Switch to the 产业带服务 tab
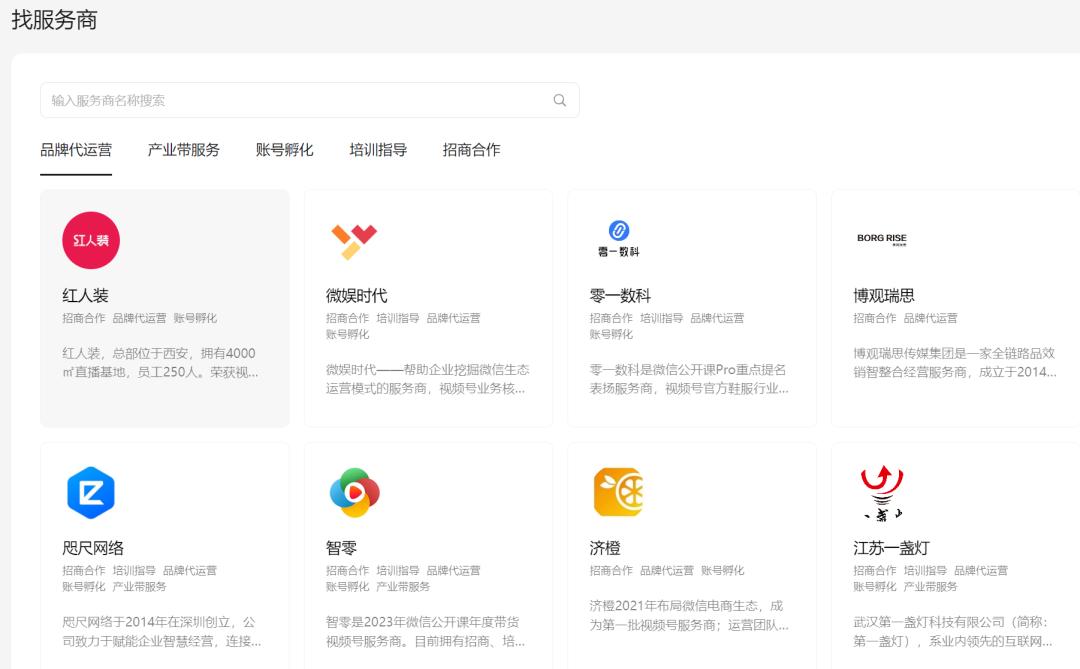 coord(184,150)
